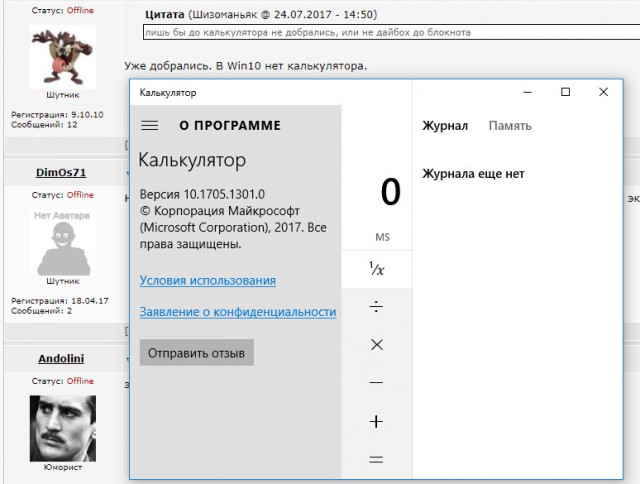This screenshot has width=640, height=484.
Task: Click the division operator key
Action: coord(376,306)
